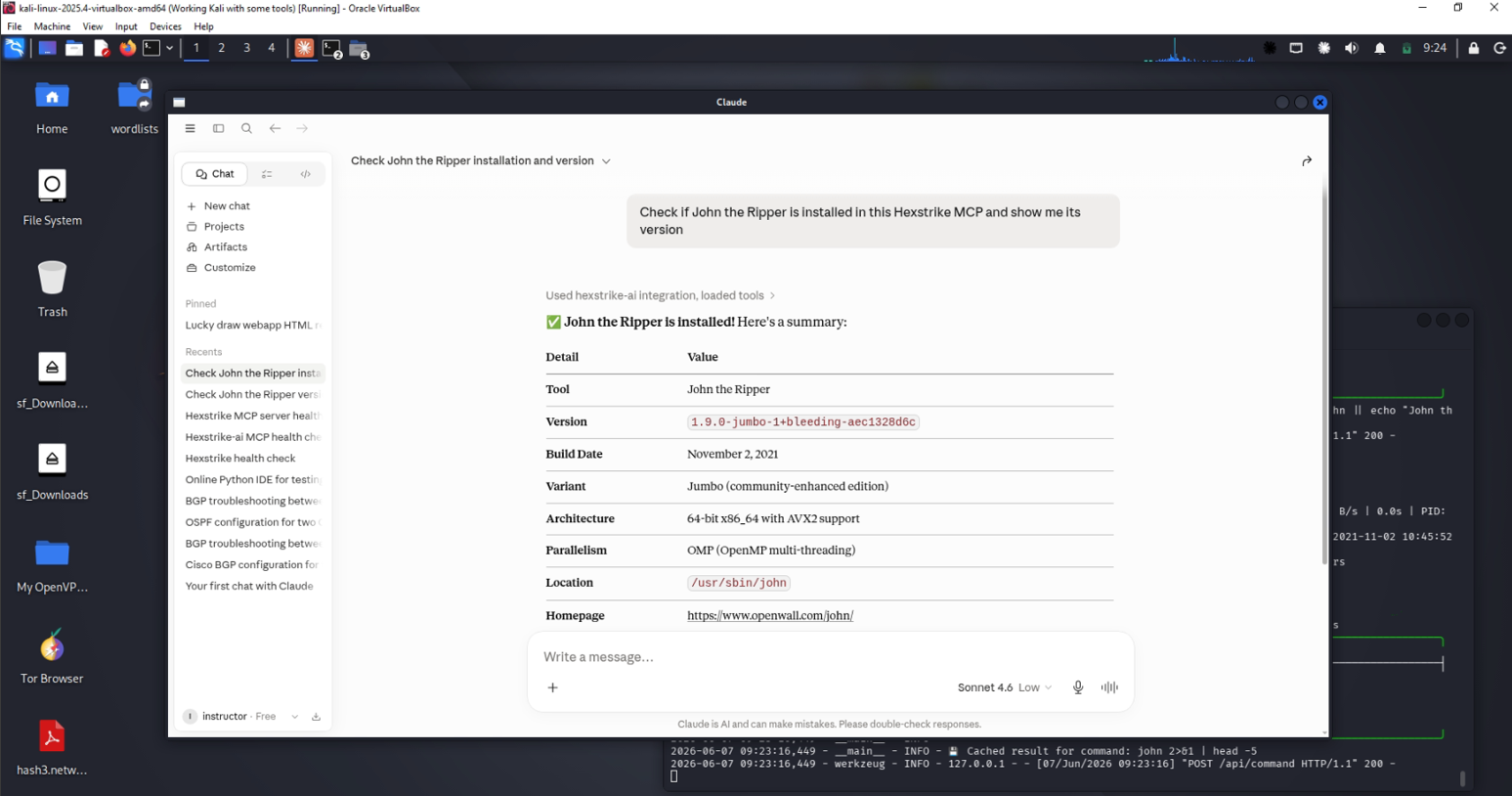Open the Kali applications menu
The height and width of the screenshot is (796, 1512).
(x=15, y=48)
